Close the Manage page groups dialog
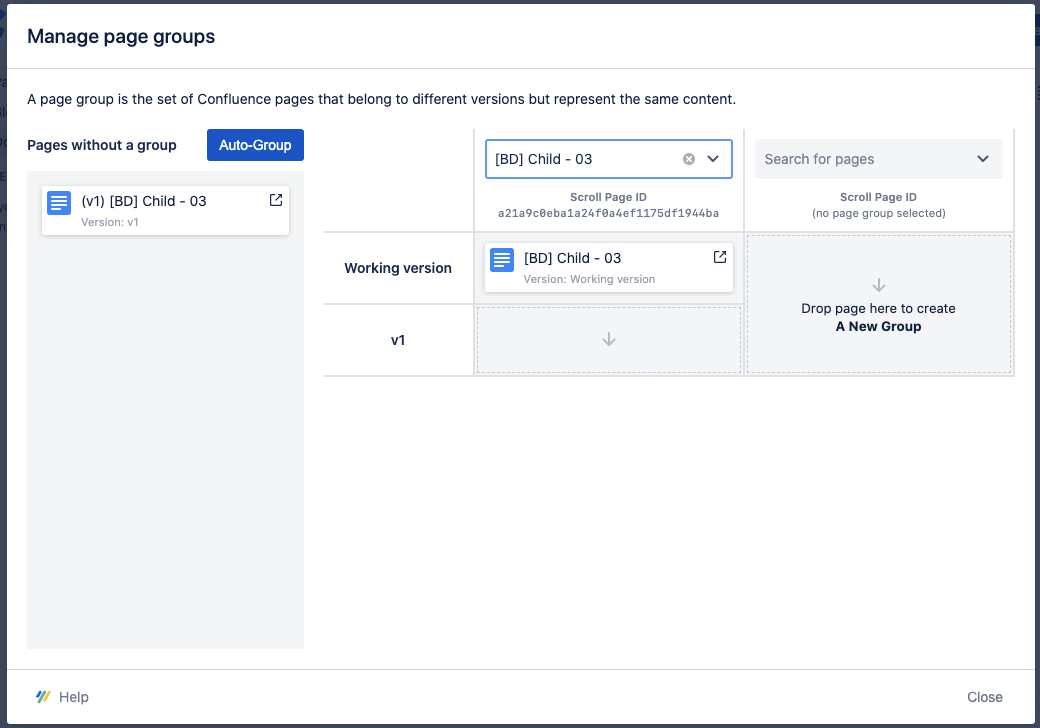 (984, 697)
